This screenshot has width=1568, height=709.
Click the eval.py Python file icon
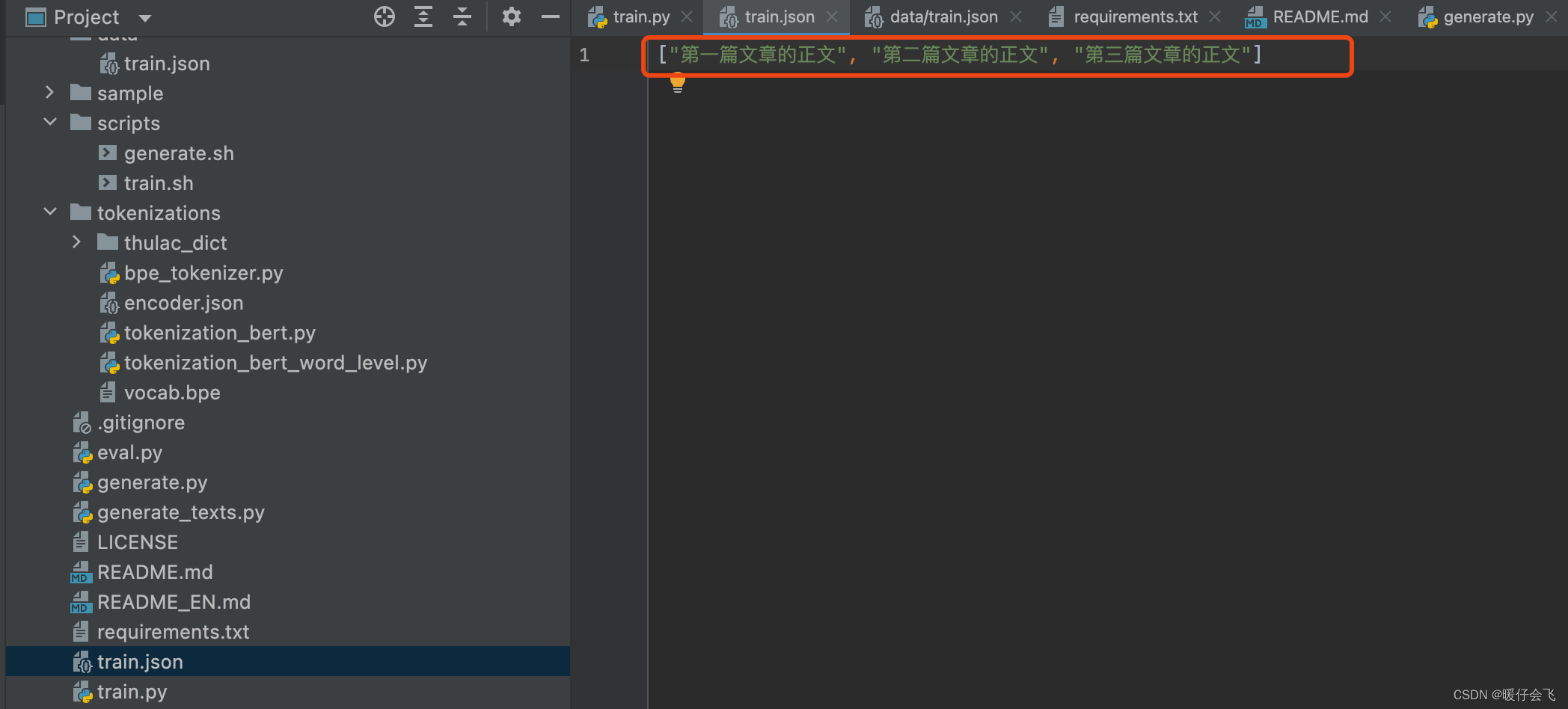coord(82,452)
